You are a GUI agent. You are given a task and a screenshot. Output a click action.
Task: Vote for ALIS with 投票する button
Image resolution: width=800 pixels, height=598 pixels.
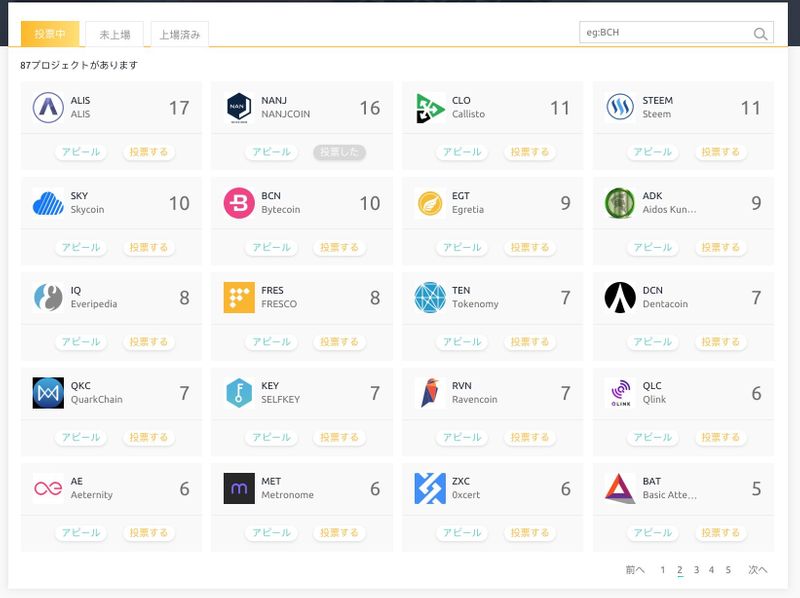click(x=148, y=152)
